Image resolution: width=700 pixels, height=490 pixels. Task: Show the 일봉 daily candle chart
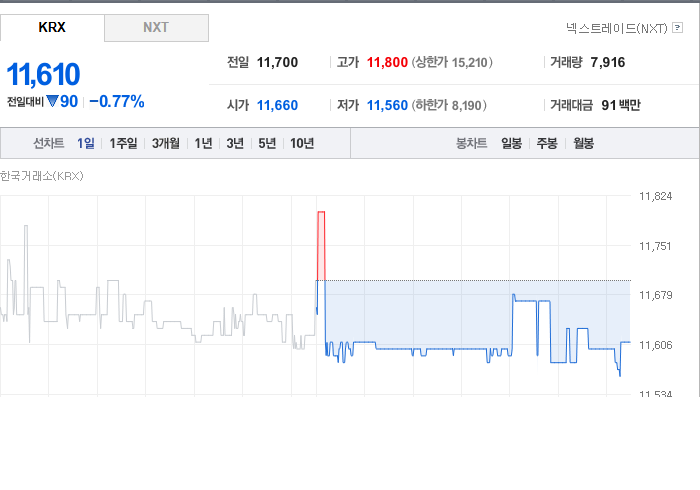(512, 143)
